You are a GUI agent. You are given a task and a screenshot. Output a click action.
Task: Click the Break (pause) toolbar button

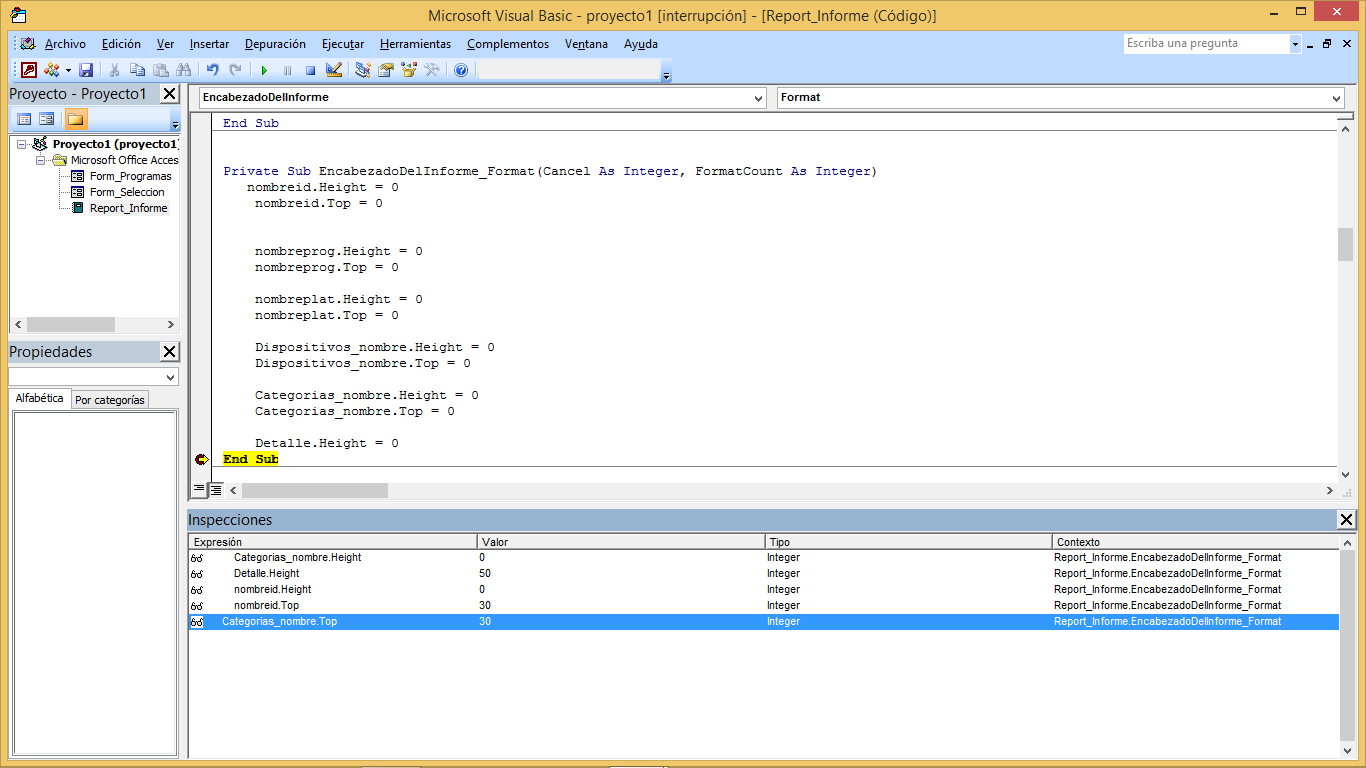pos(287,70)
